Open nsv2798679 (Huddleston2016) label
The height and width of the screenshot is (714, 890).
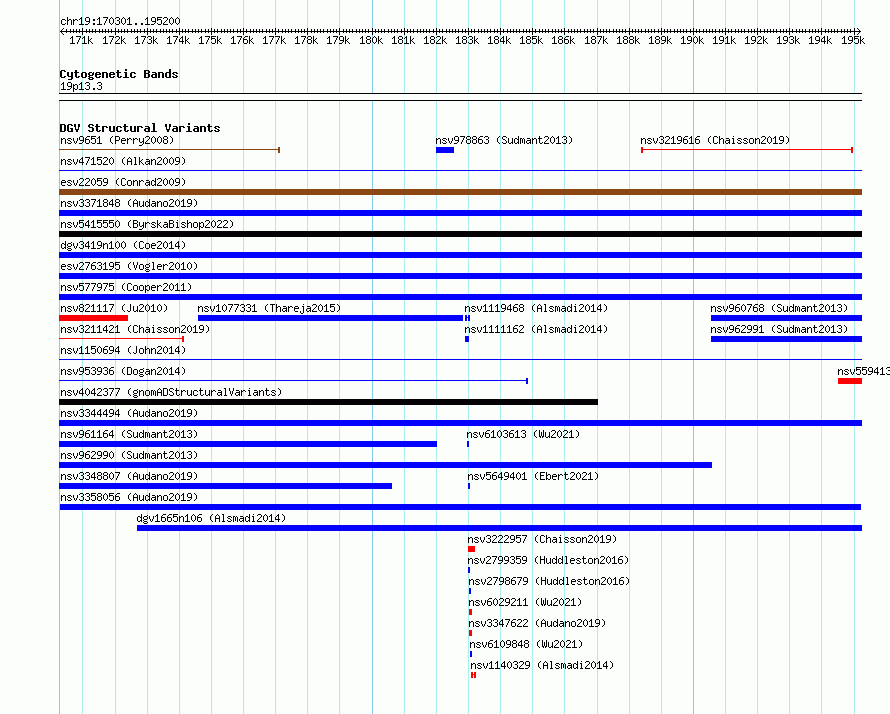[x=549, y=581]
